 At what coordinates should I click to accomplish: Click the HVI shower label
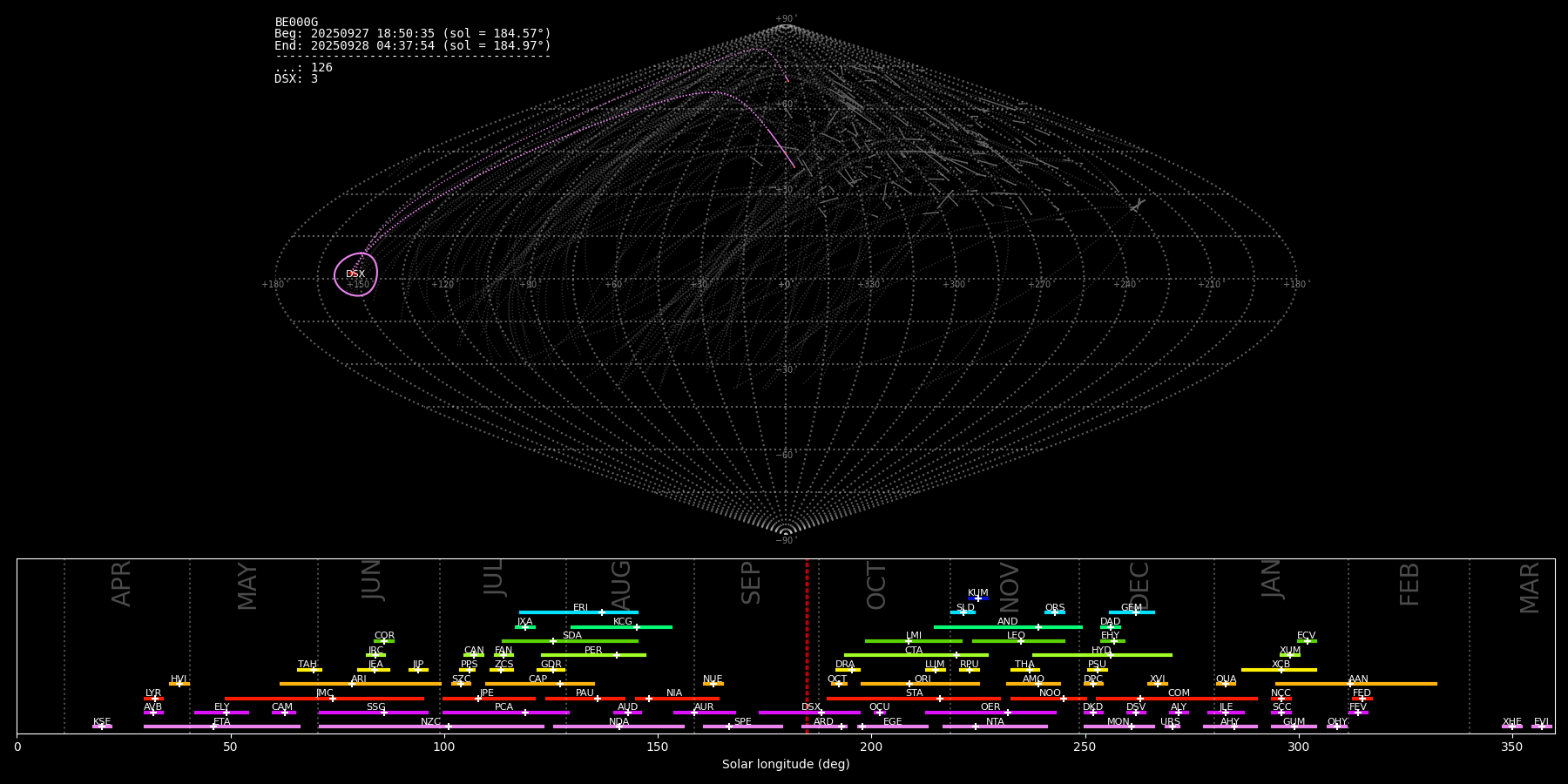tap(179, 679)
